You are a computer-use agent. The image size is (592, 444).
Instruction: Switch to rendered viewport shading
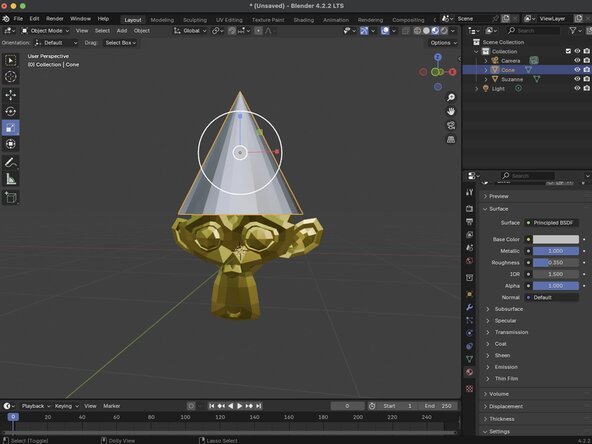(444, 31)
